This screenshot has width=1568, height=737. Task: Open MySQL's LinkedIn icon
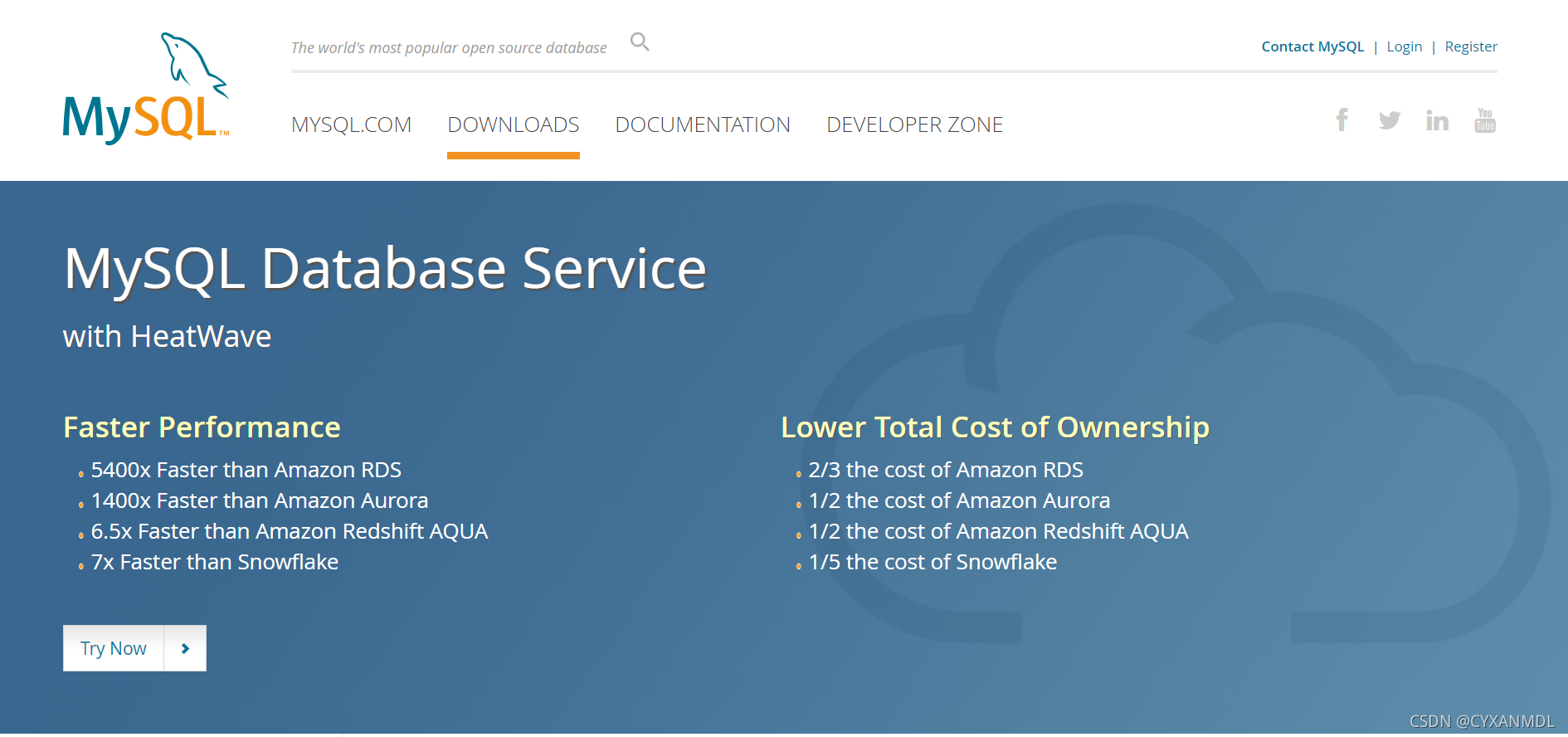pyautogui.click(x=1437, y=120)
